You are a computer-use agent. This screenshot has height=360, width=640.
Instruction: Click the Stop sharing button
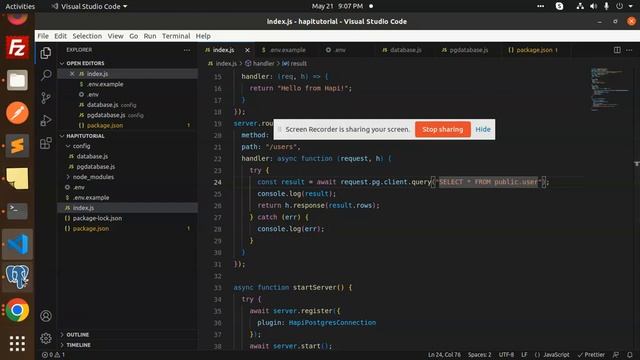tap(442, 129)
